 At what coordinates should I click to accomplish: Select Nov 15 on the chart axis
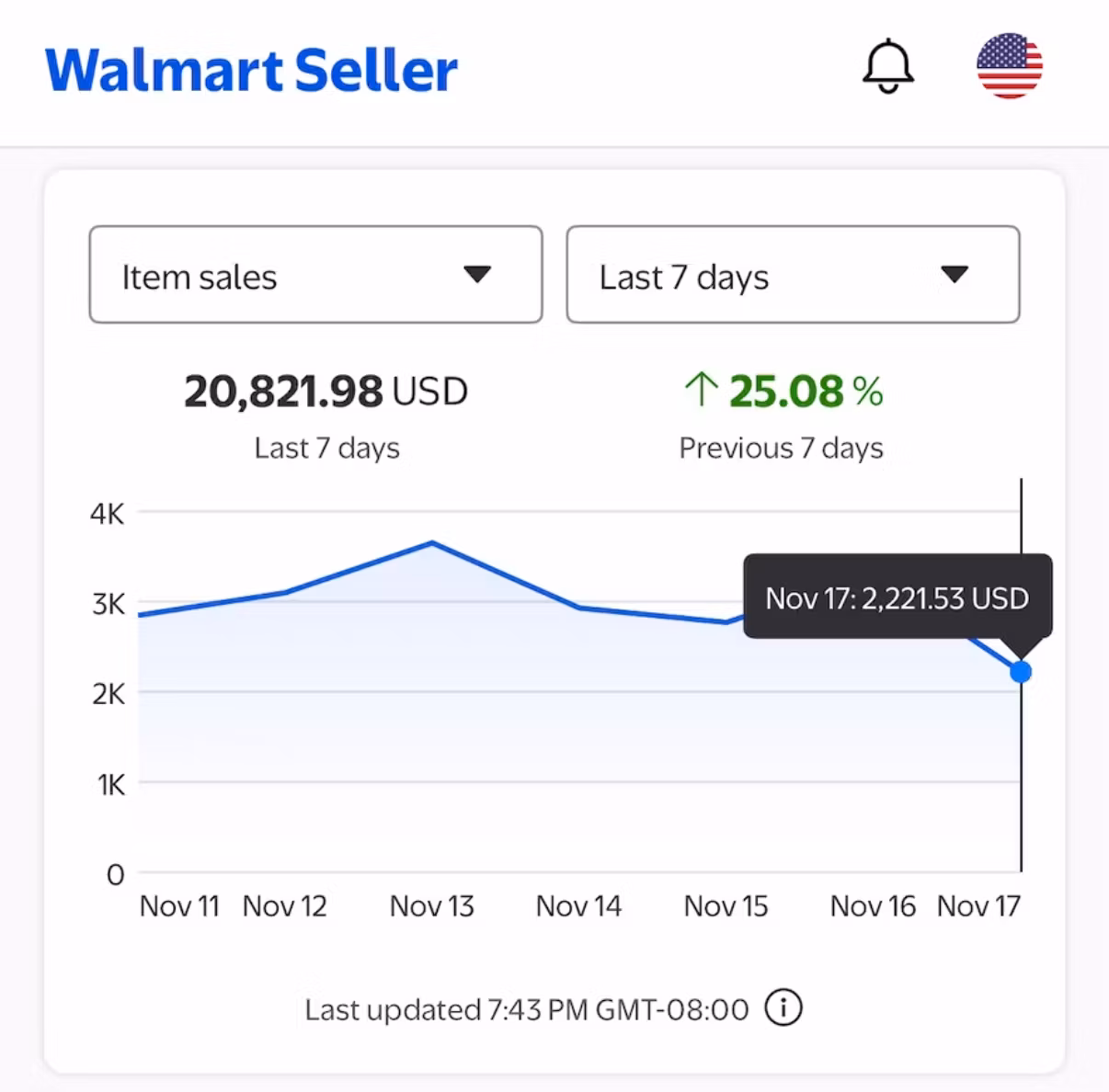point(726,906)
